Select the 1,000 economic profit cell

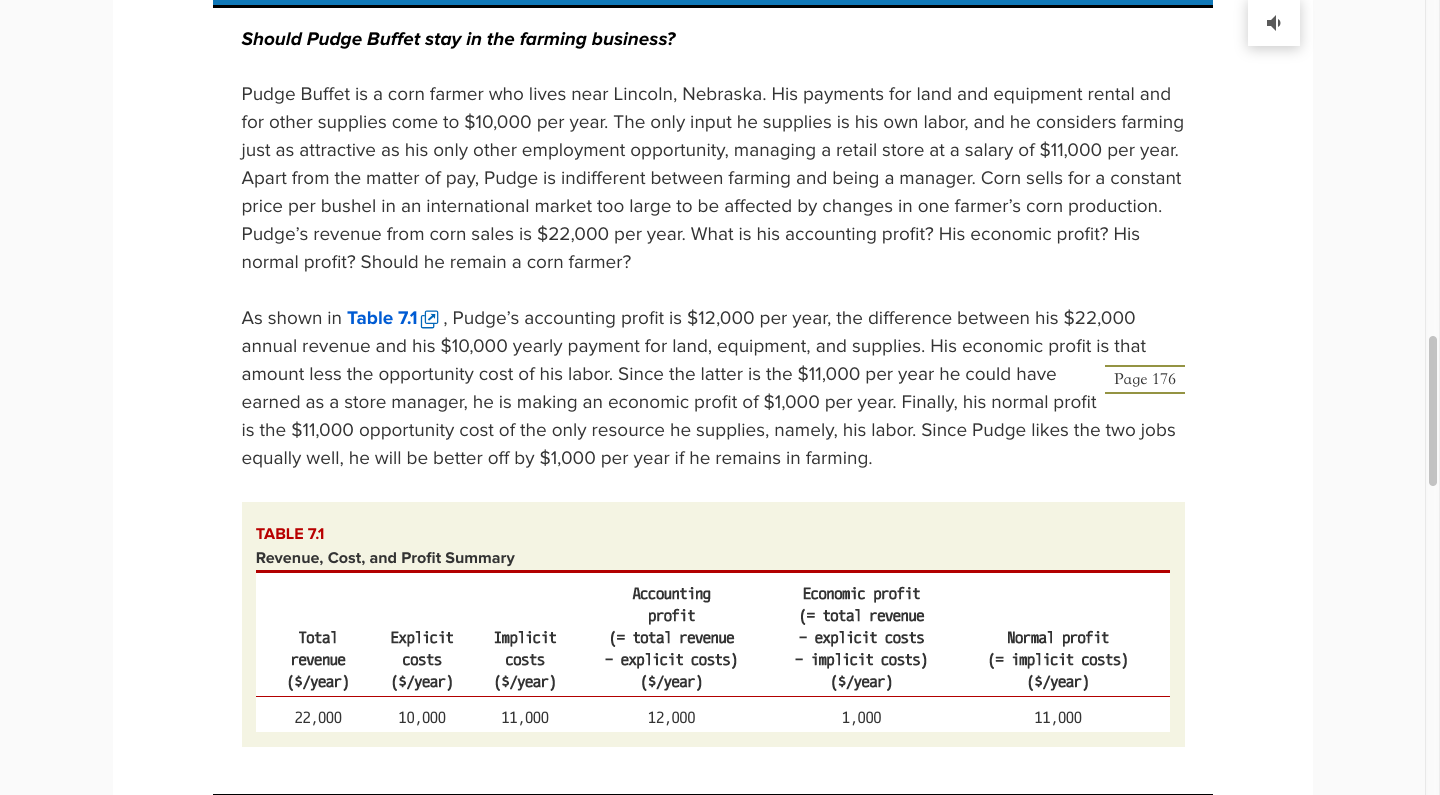point(861,718)
